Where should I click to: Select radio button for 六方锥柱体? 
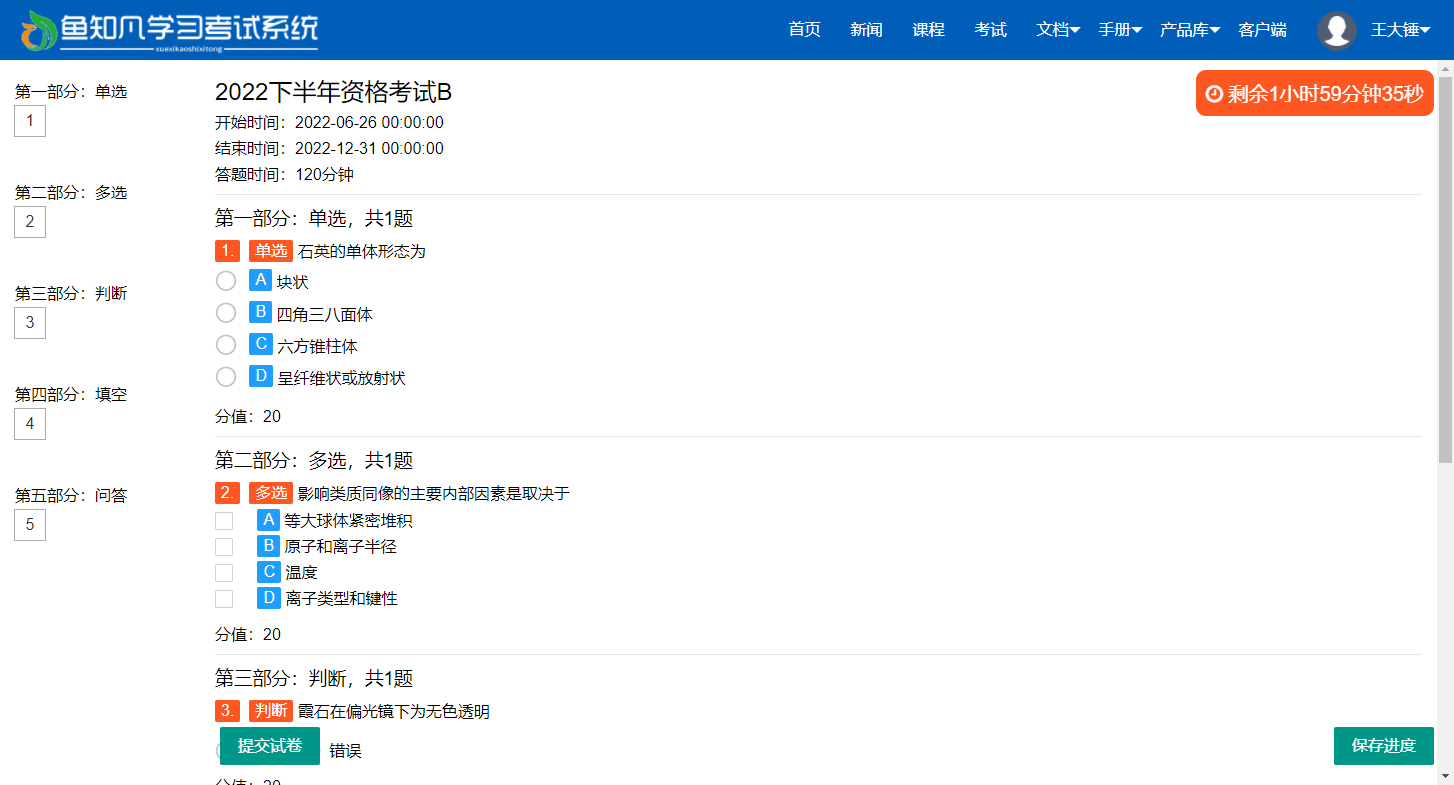pyautogui.click(x=226, y=345)
